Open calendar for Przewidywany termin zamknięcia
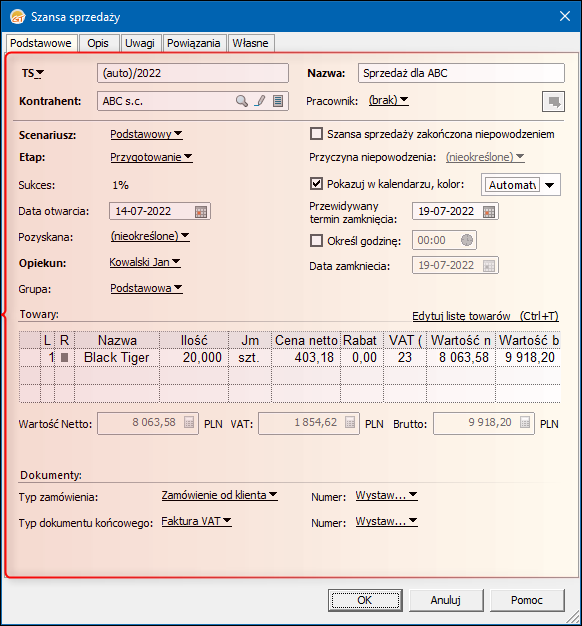582x626 pixels. click(489, 212)
